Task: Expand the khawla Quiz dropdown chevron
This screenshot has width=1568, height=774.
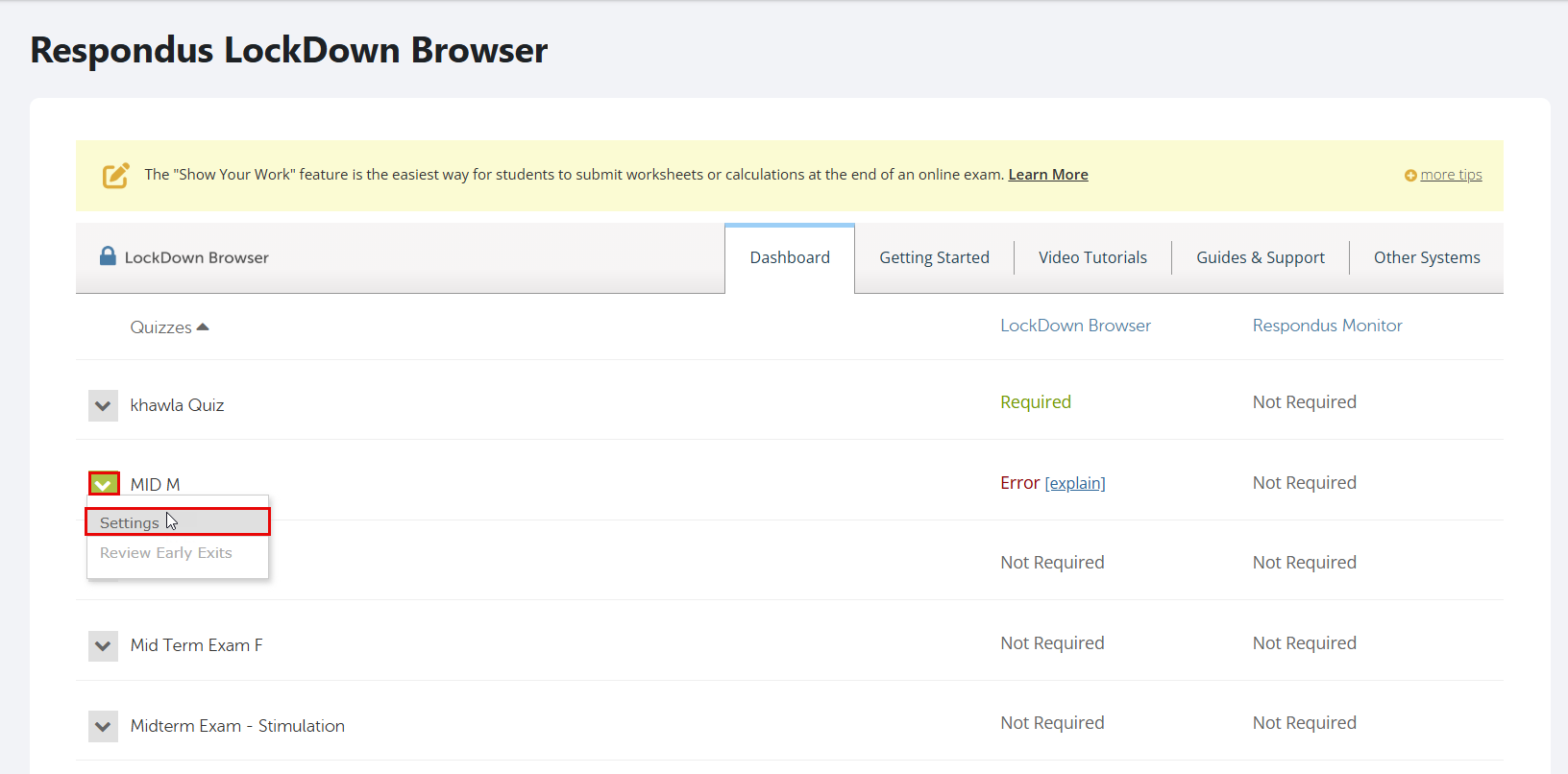Action: tap(103, 405)
